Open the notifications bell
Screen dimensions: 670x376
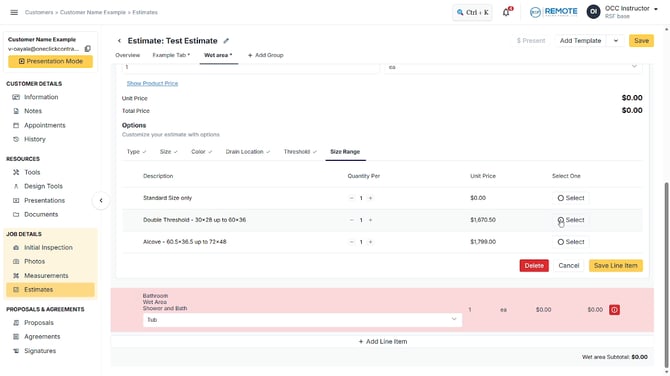(x=506, y=12)
